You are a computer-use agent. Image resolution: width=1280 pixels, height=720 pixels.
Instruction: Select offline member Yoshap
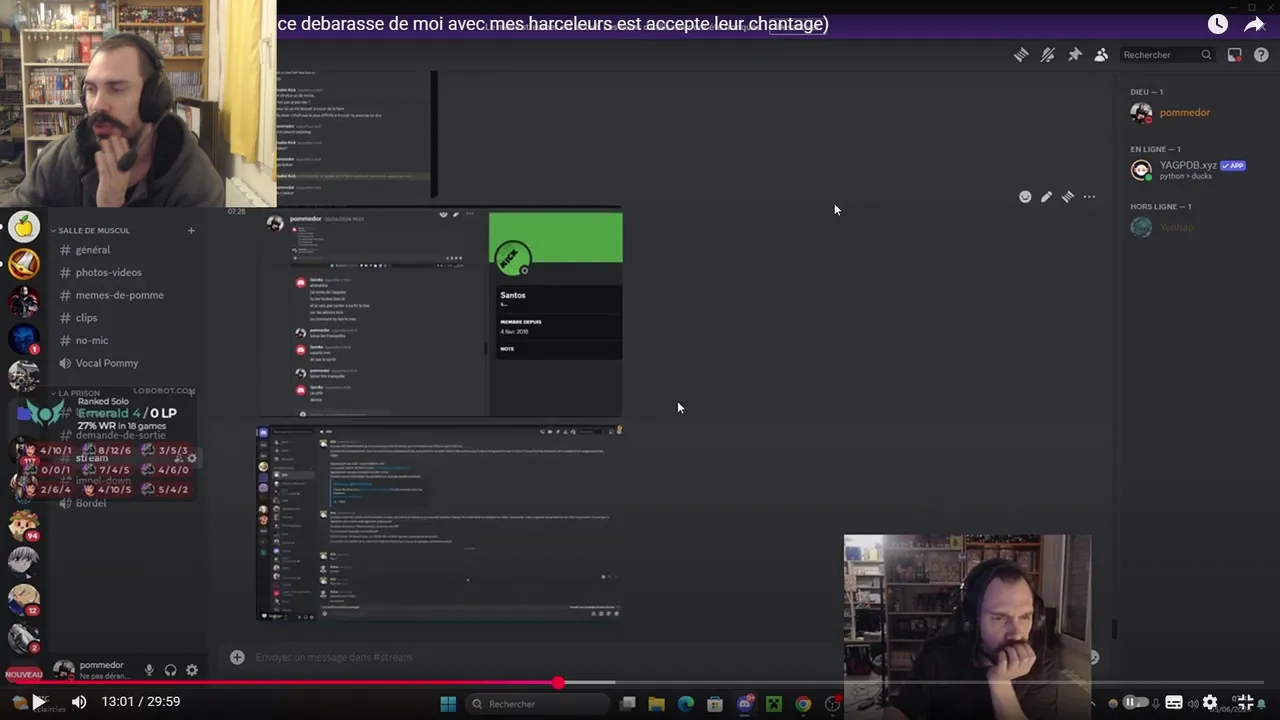[x=1163, y=227]
